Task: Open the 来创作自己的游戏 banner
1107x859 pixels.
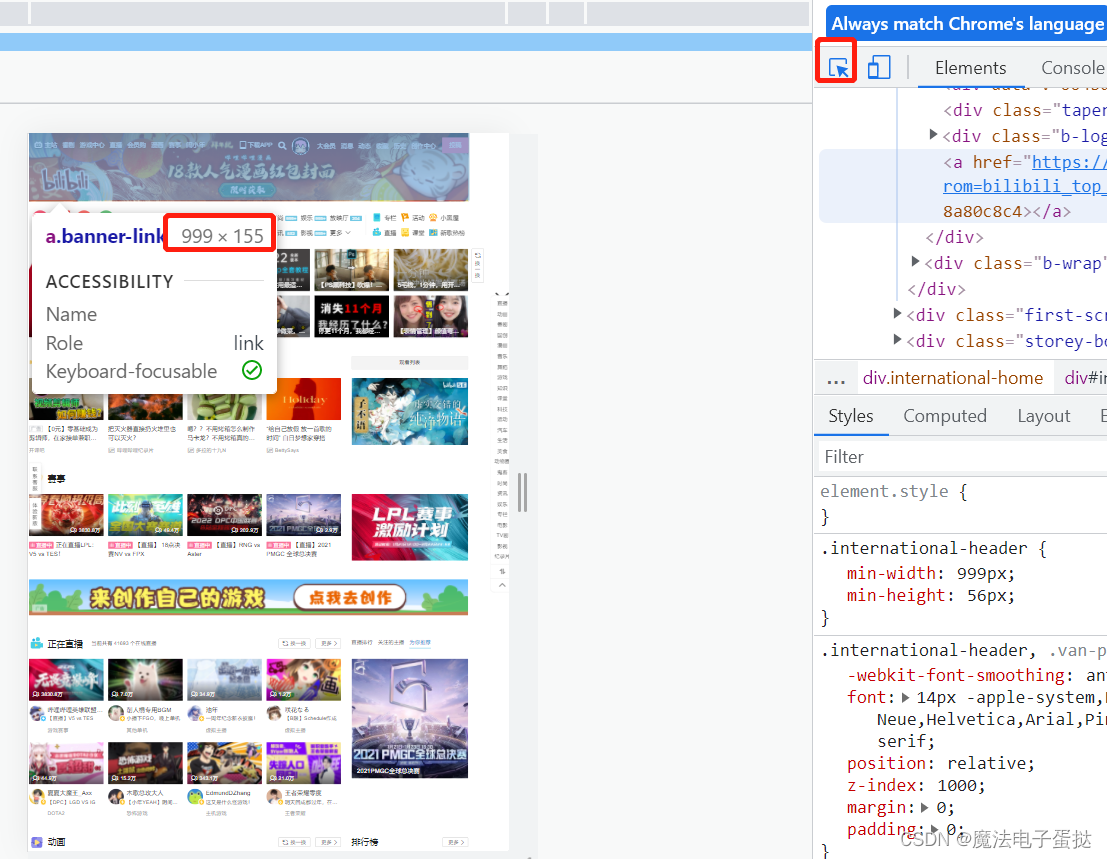Action: click(249, 597)
